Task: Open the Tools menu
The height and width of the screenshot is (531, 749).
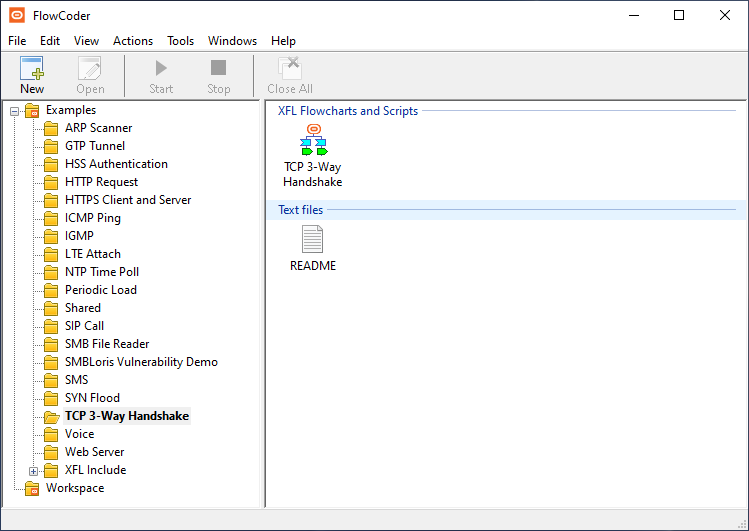Action: click(181, 41)
